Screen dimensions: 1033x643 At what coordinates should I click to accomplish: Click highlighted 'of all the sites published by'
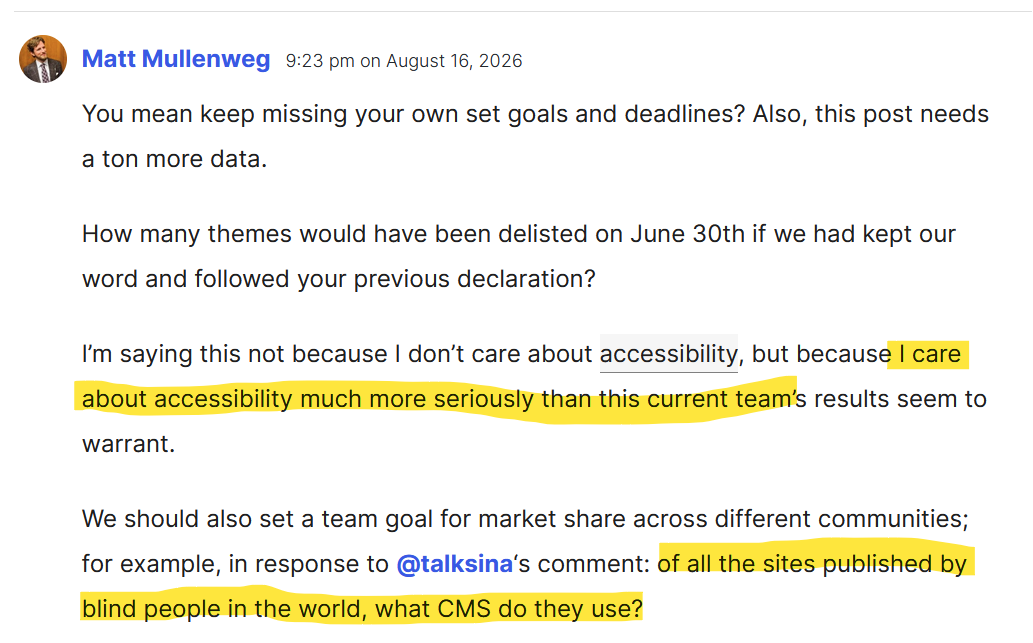coord(812,564)
